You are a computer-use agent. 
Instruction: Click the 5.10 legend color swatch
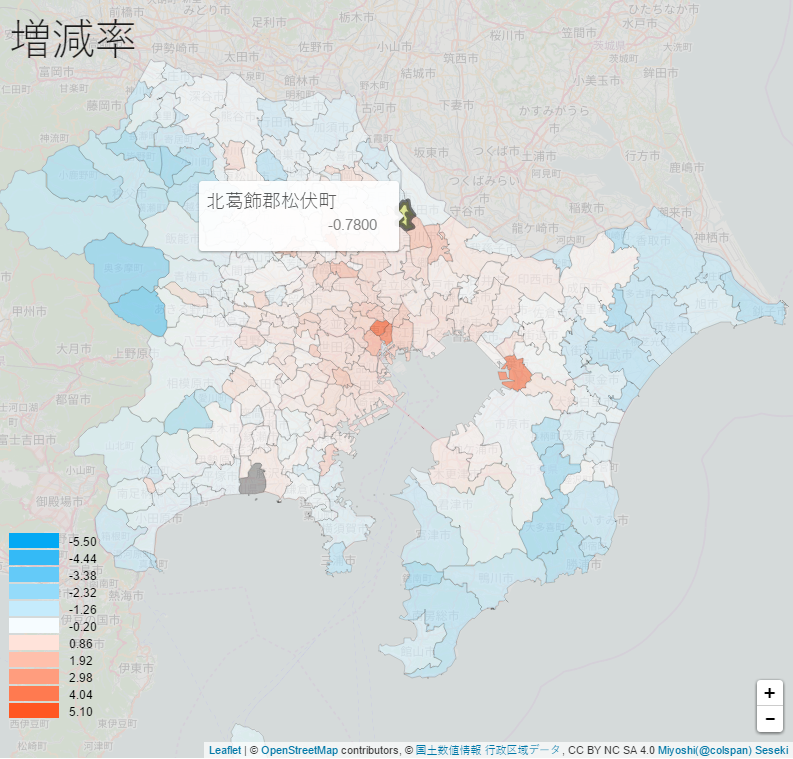click(x=34, y=711)
